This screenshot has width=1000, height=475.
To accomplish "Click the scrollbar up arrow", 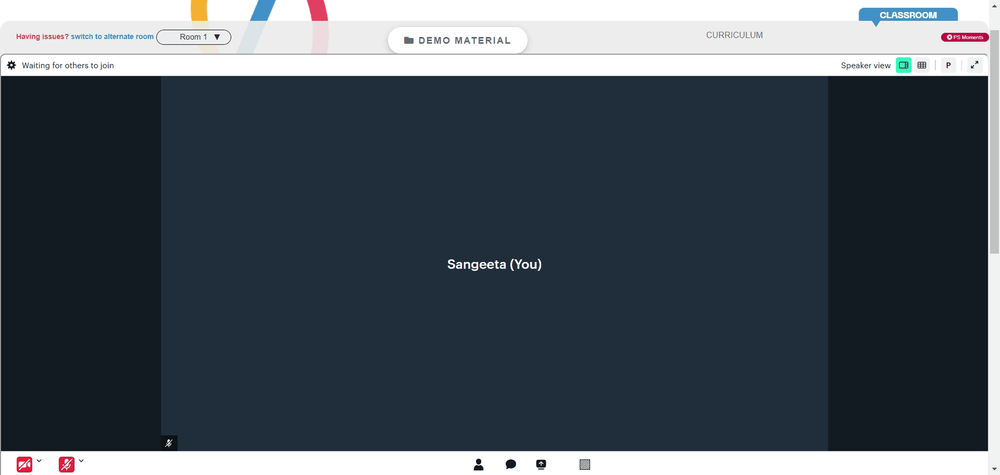I will click(x=994, y=5).
